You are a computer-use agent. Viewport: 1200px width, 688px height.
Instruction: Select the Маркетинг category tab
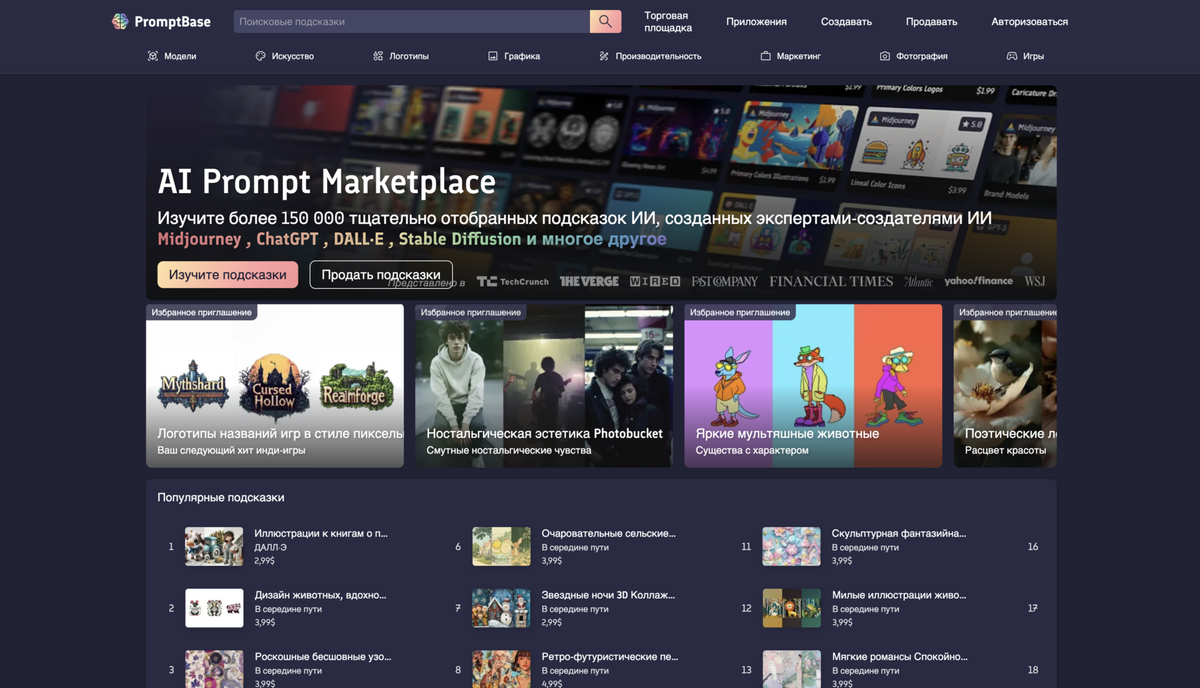790,56
